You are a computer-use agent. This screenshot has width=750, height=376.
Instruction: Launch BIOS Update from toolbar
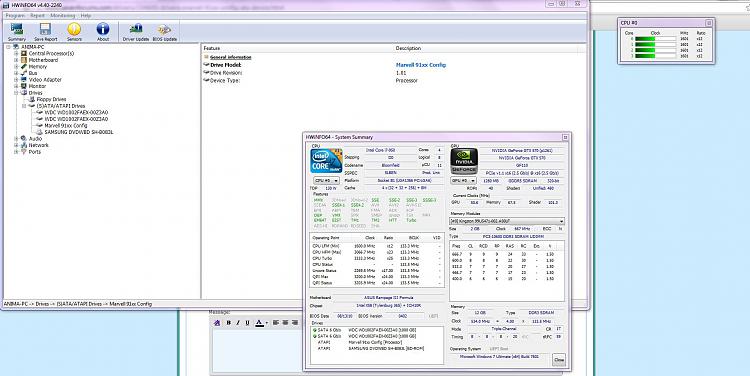click(x=165, y=32)
